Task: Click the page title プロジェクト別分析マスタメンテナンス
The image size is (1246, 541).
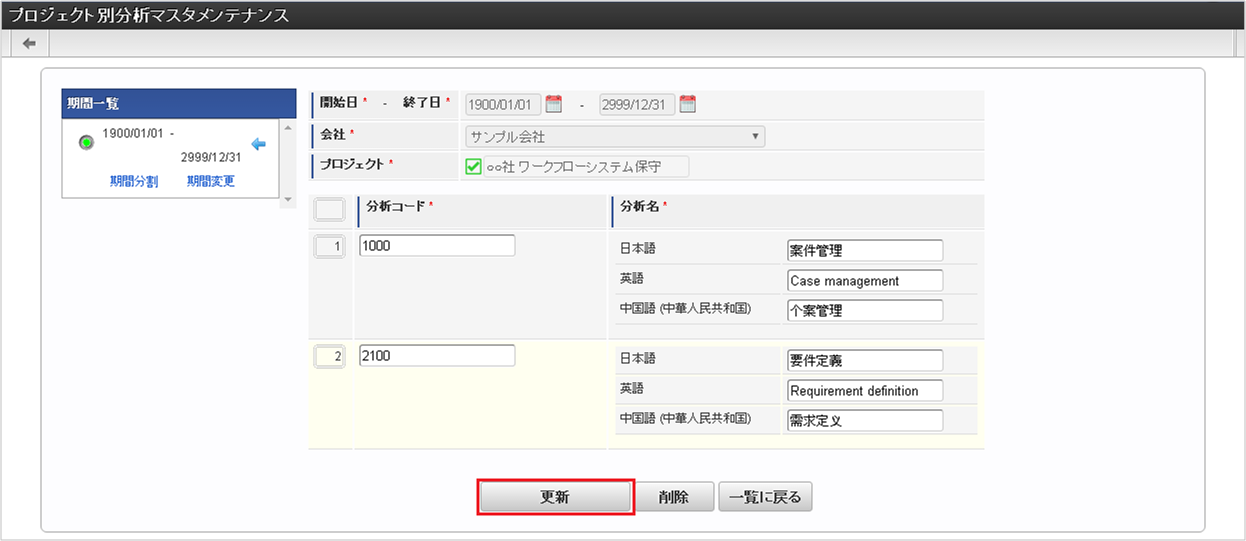Action: coord(149,15)
